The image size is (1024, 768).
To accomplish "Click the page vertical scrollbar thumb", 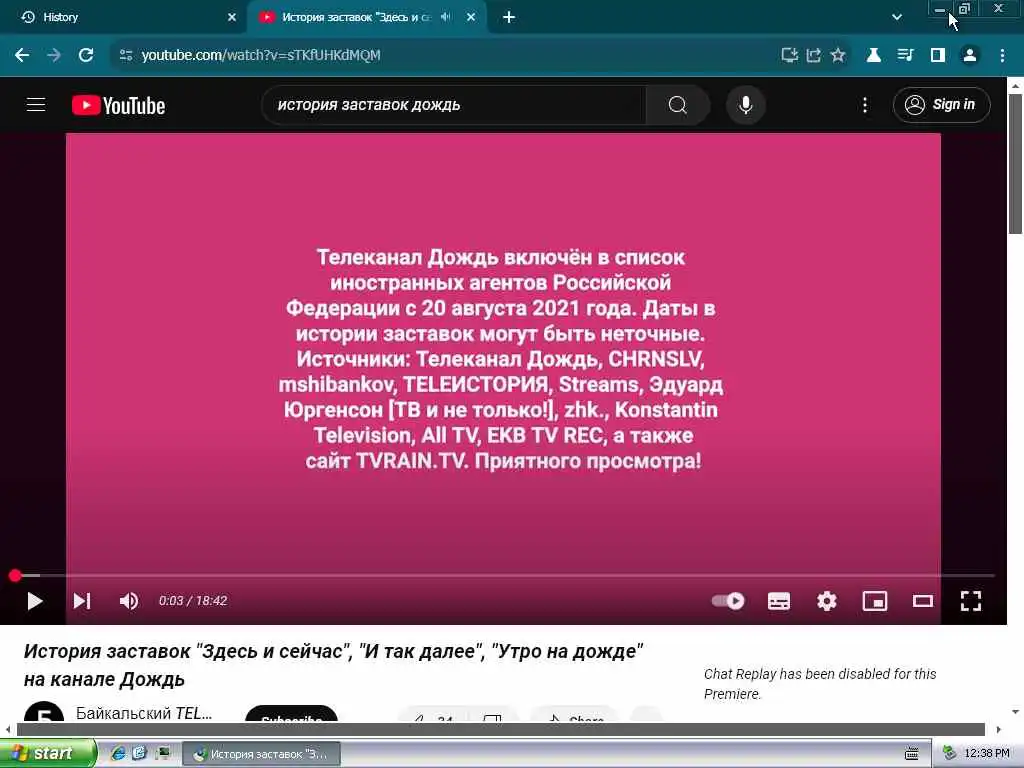I will tap(1015, 163).
